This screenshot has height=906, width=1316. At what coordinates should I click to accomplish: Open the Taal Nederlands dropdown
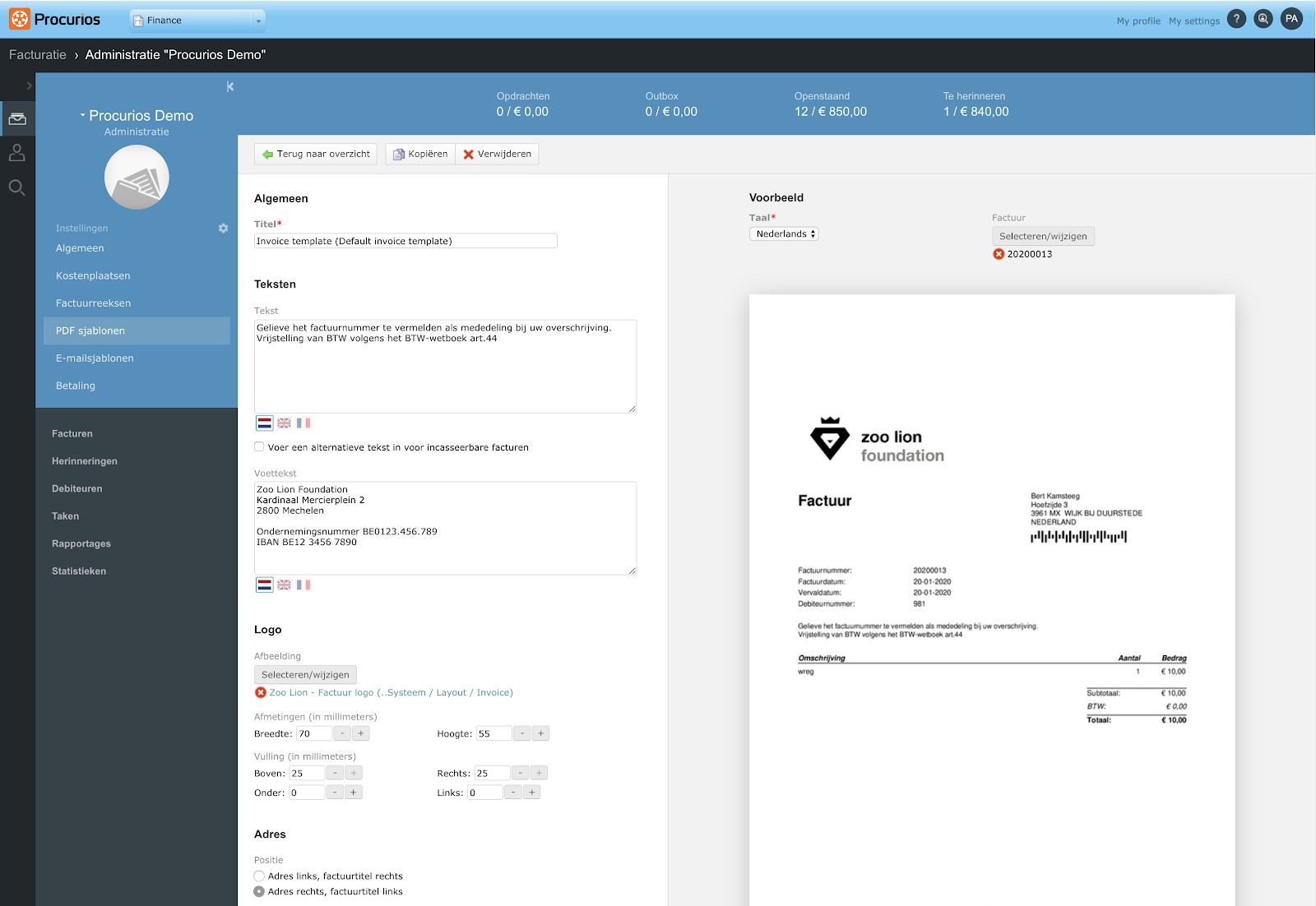[784, 234]
